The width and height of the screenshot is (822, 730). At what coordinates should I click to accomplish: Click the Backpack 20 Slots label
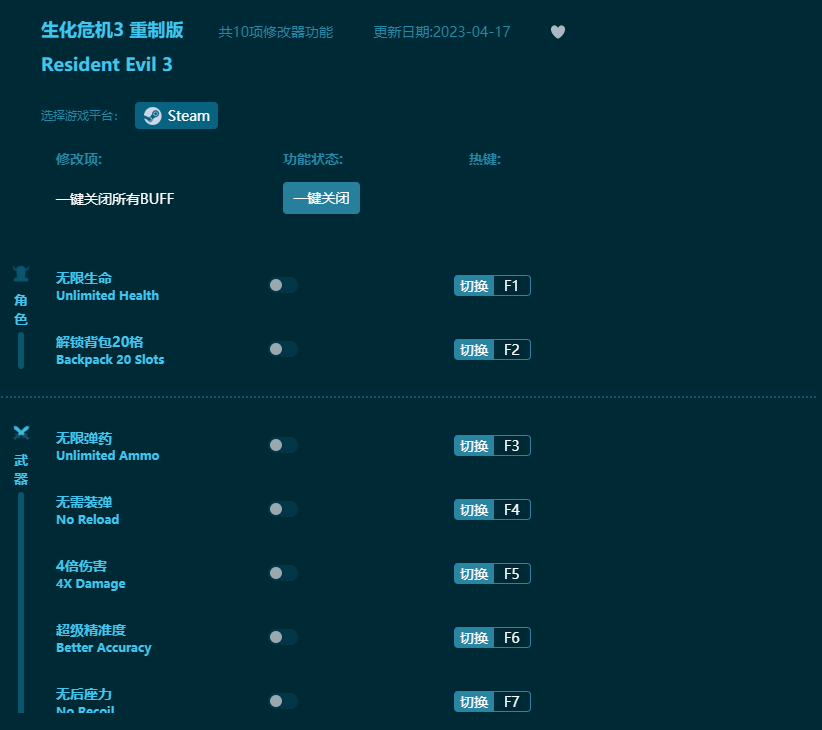[110, 359]
